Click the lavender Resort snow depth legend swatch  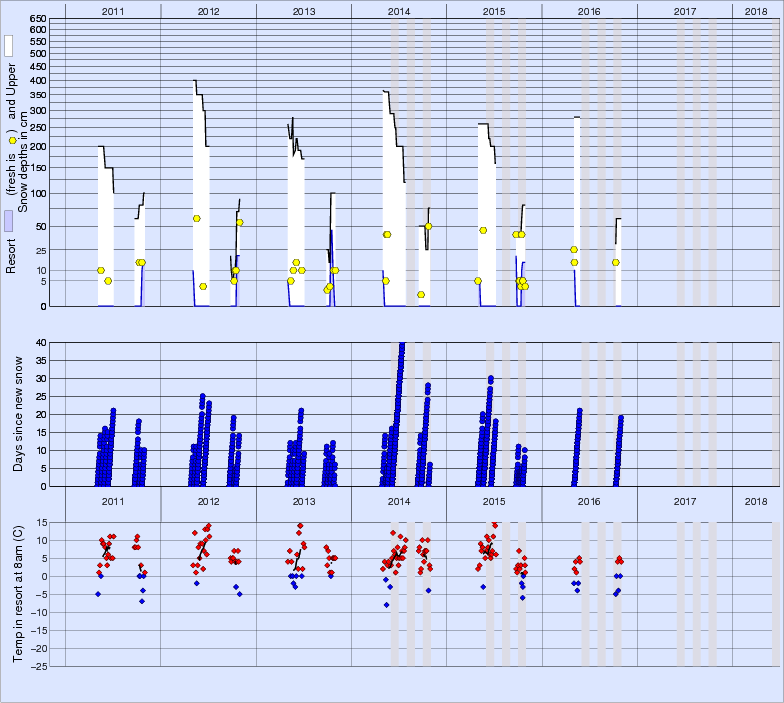(x=8, y=221)
